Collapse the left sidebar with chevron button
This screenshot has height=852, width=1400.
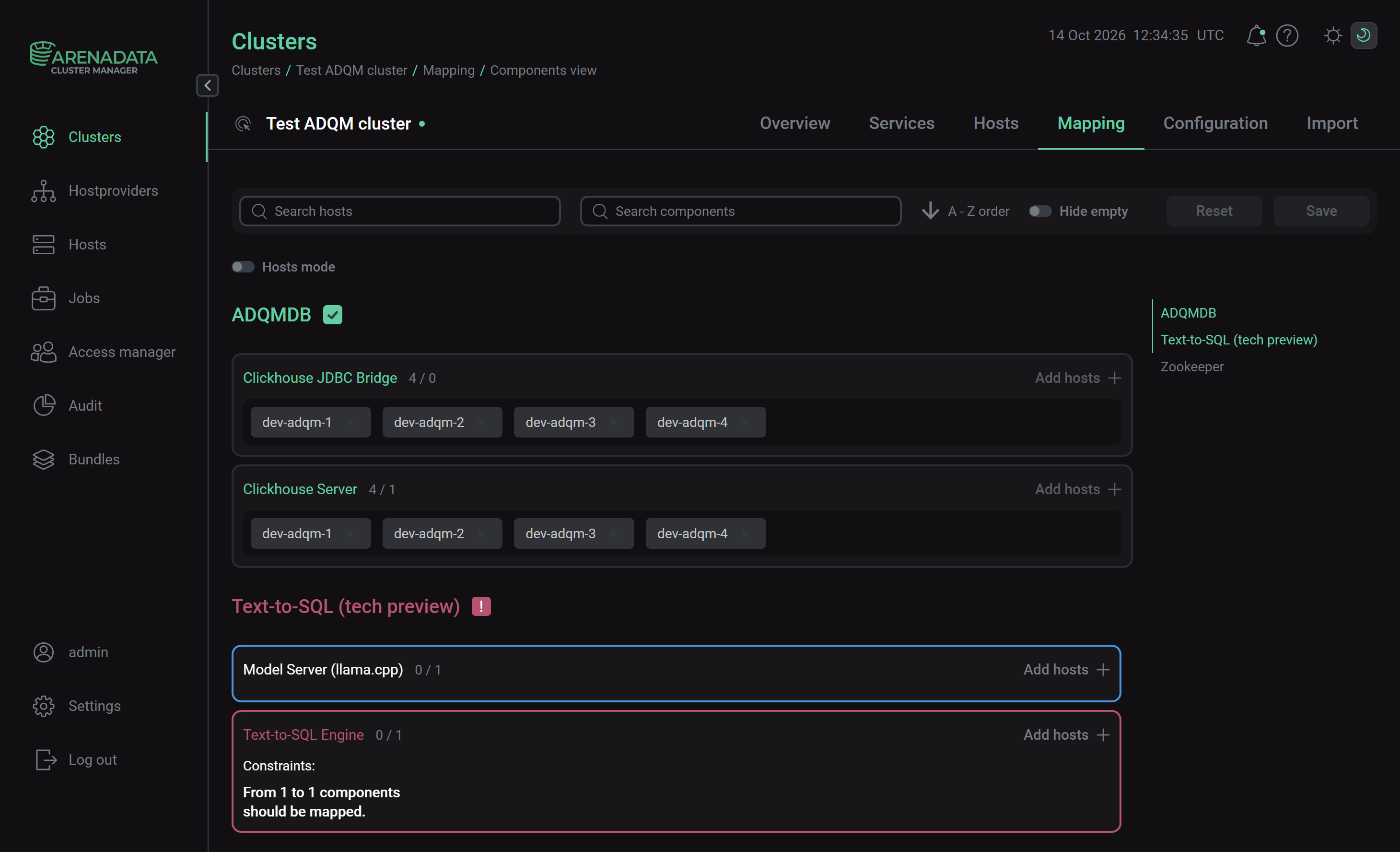pyautogui.click(x=208, y=86)
